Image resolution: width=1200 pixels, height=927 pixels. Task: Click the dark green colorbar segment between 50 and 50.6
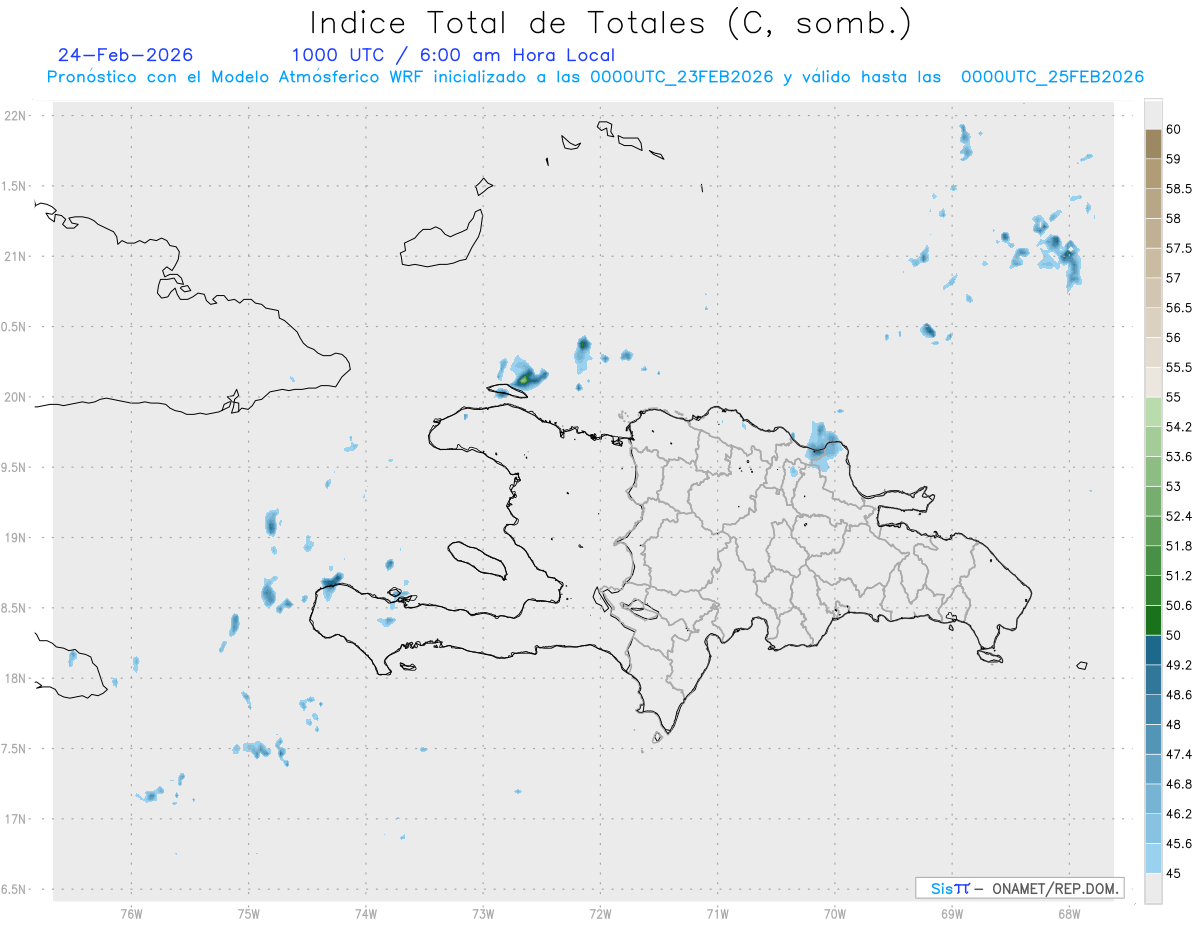pyautogui.click(x=1153, y=620)
